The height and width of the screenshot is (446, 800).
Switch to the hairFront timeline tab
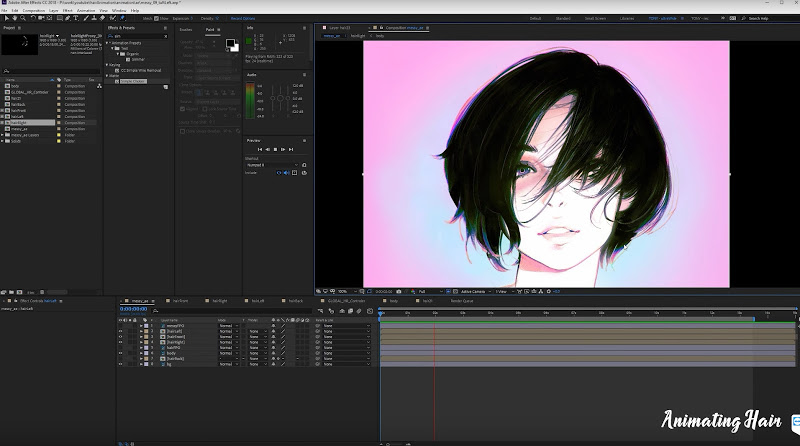pyautogui.click(x=180, y=301)
